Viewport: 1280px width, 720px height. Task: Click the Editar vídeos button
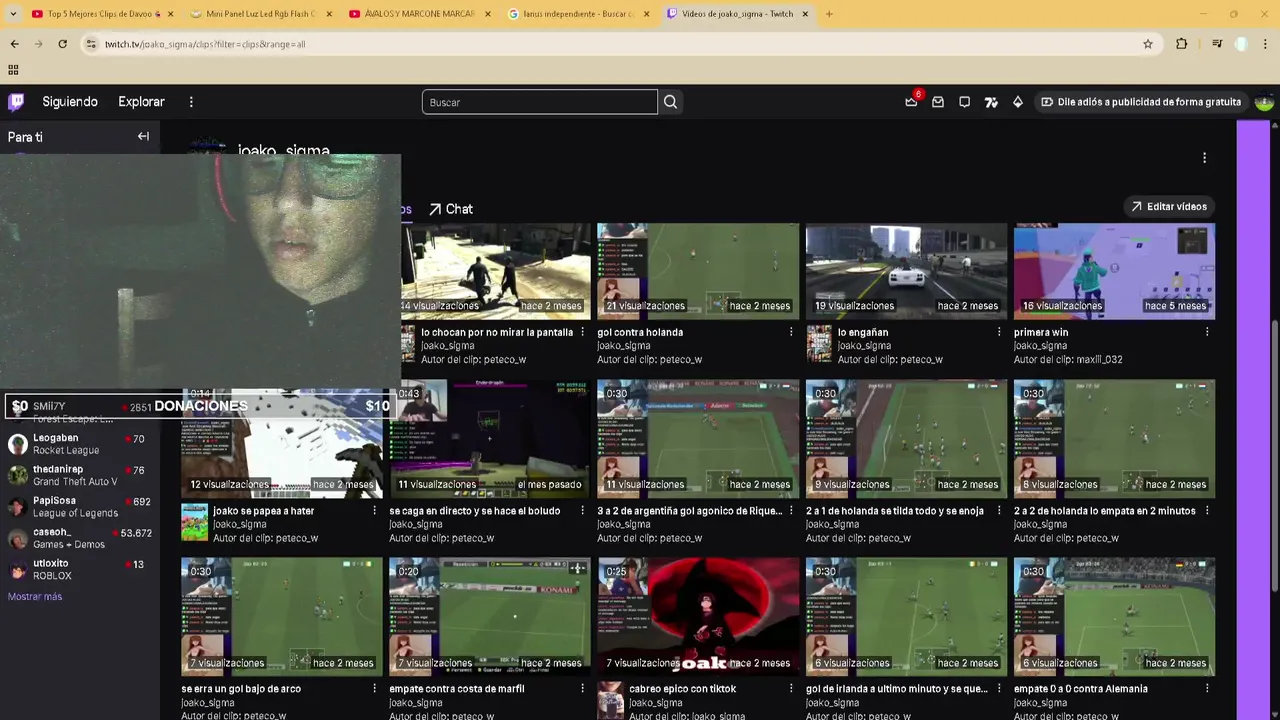coord(1169,207)
